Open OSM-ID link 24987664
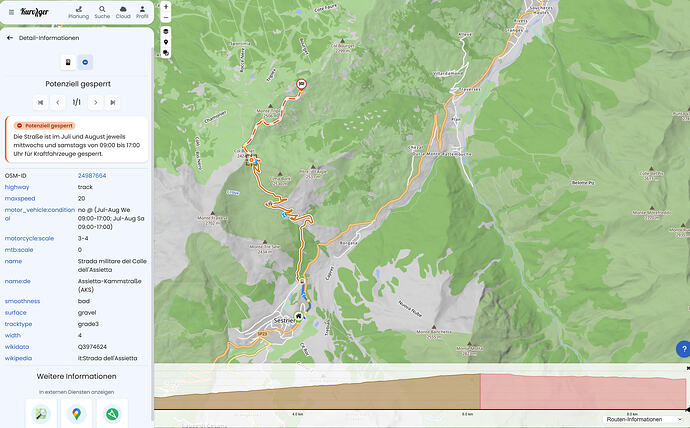Screen dimensions: 690x428 pyautogui.click(x=92, y=176)
